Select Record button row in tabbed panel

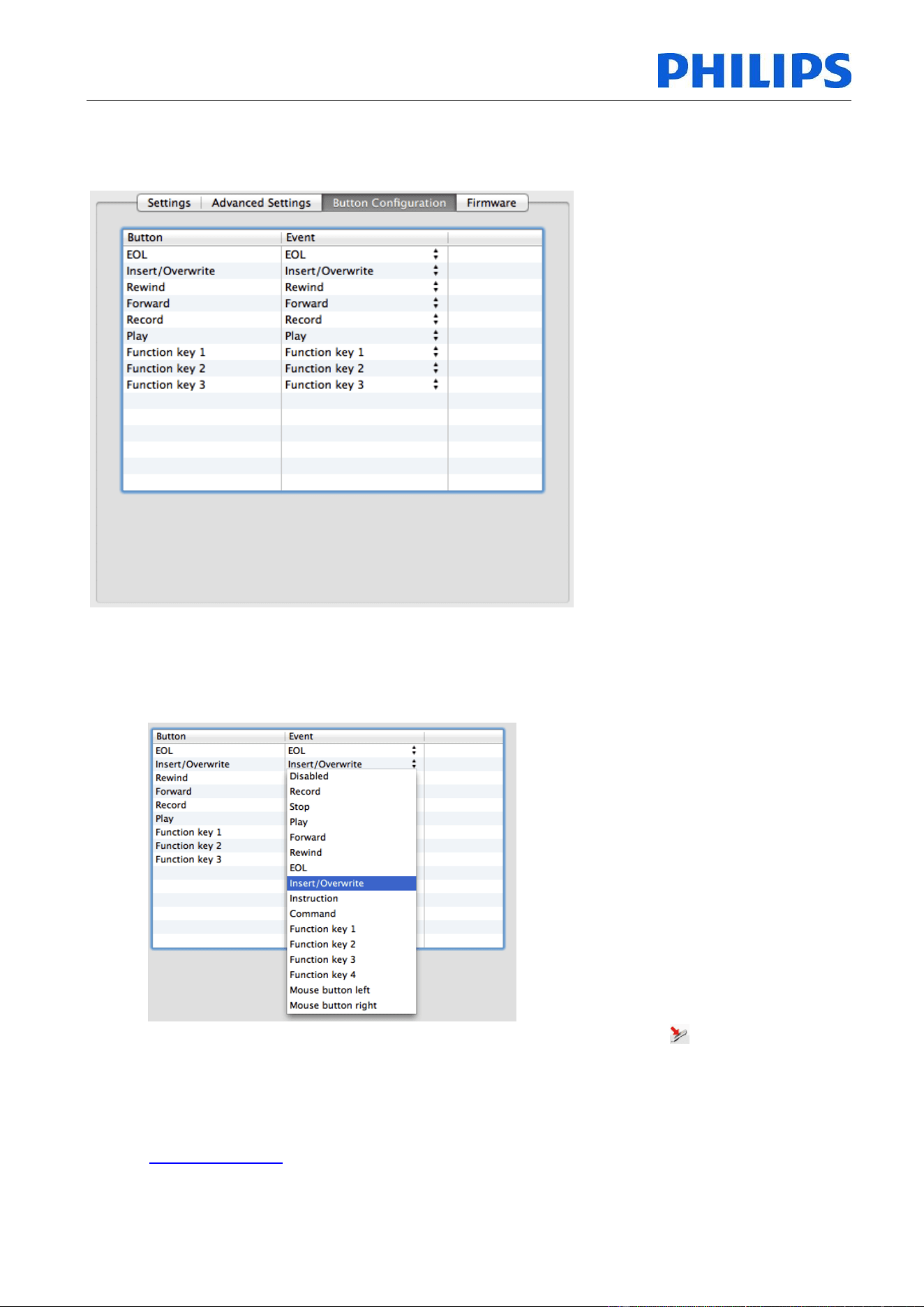tap(202, 319)
